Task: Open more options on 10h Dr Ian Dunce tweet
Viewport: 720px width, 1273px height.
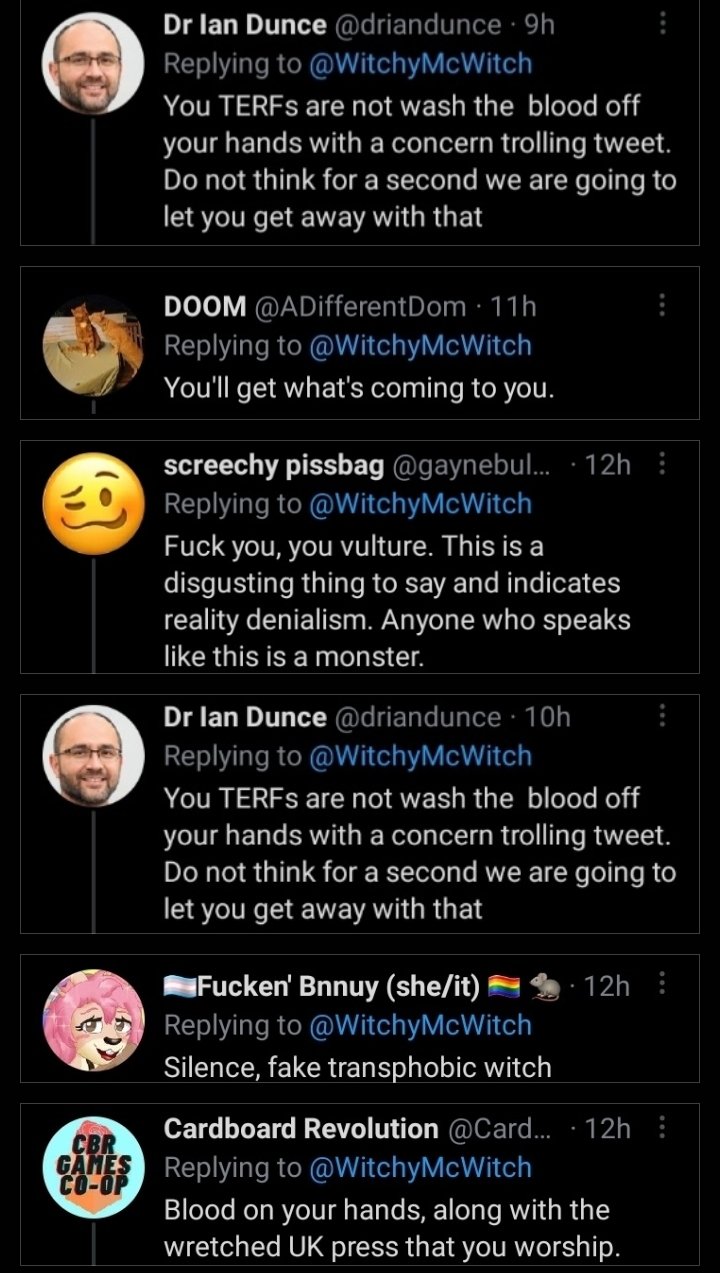Action: tap(662, 716)
